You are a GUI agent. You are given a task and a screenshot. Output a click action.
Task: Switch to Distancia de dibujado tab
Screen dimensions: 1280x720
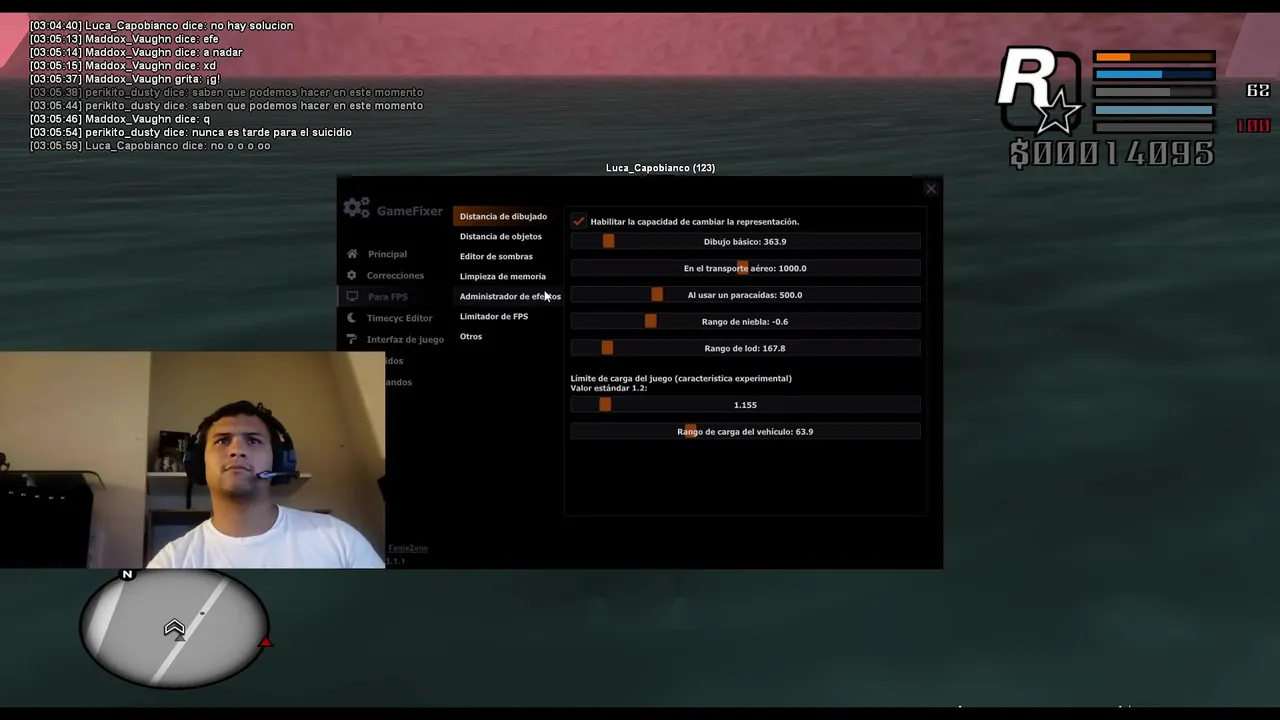[503, 216]
